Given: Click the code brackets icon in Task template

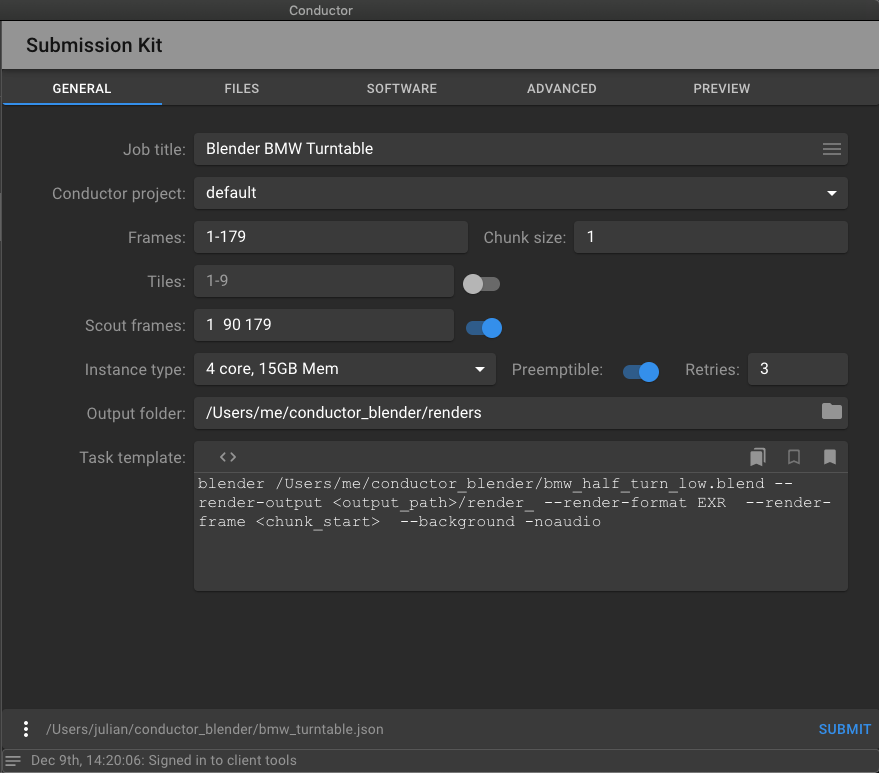Looking at the screenshot, I should click(x=228, y=457).
